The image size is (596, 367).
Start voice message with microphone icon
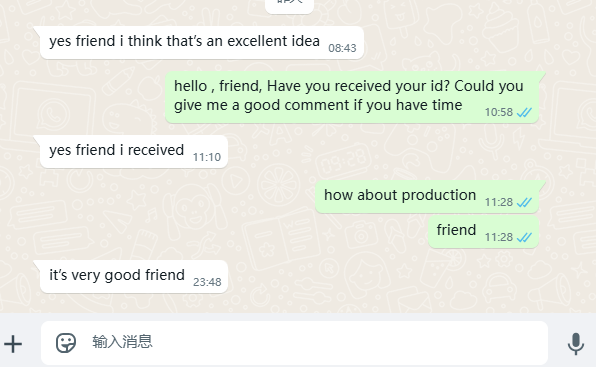pyautogui.click(x=576, y=343)
